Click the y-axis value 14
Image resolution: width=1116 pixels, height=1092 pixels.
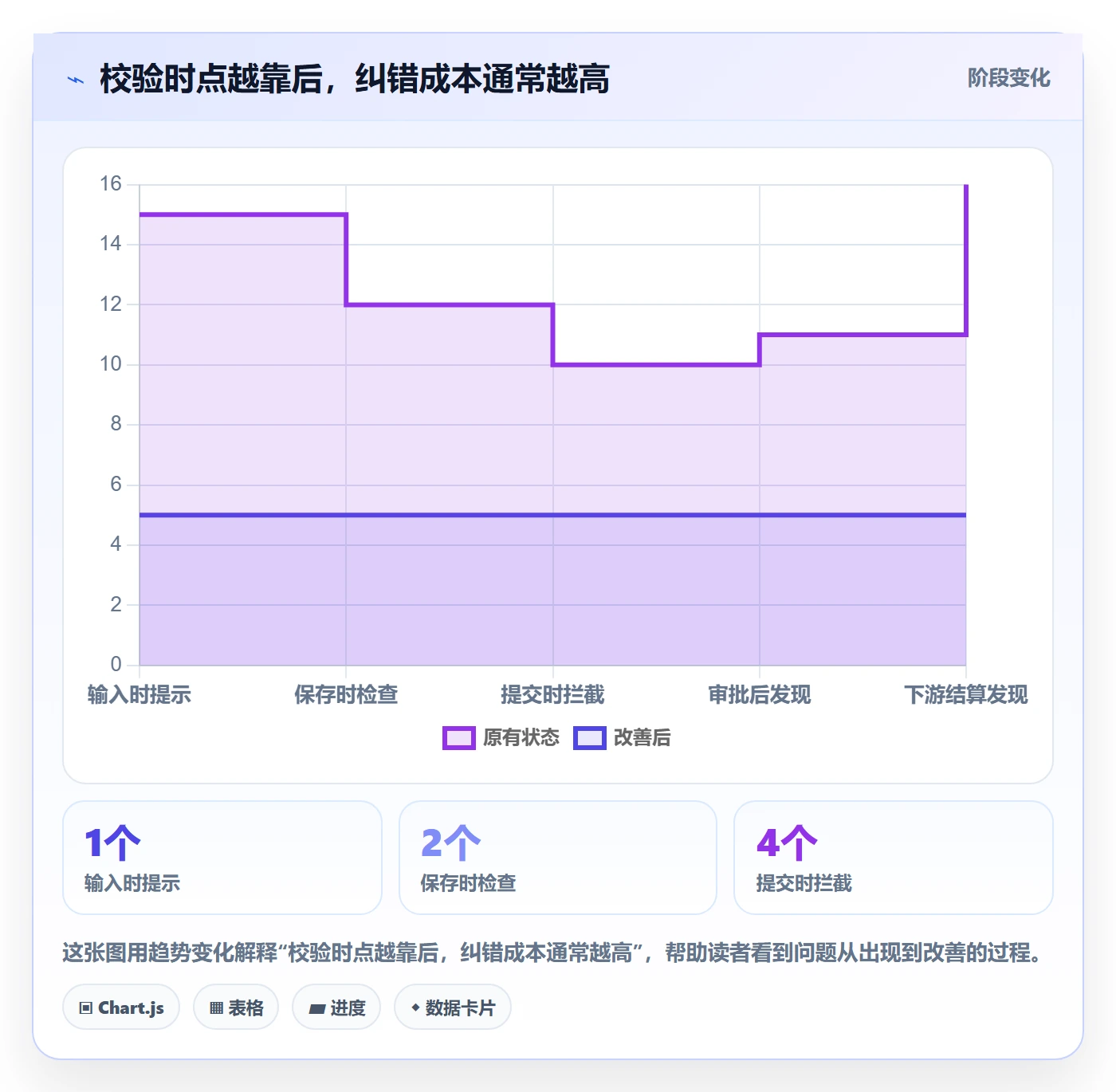point(111,244)
